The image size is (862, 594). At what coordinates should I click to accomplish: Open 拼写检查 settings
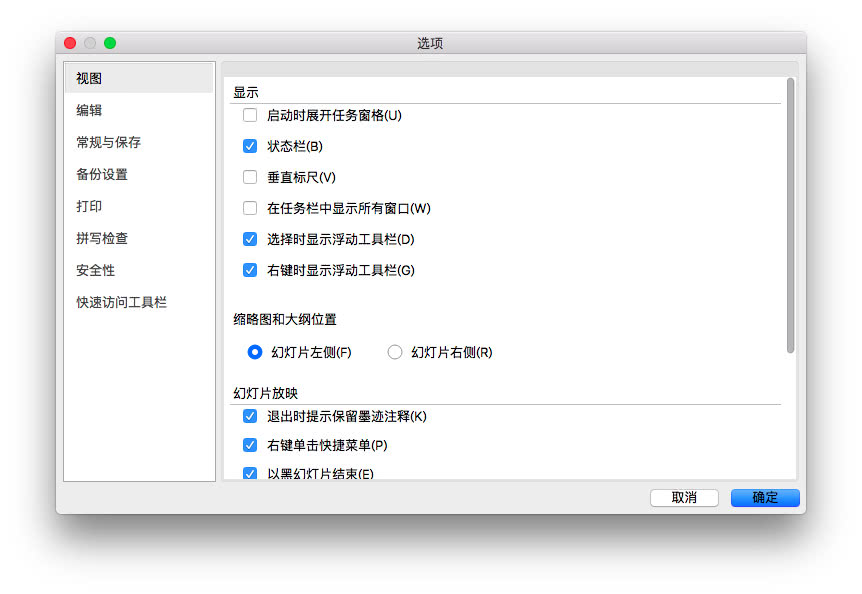pos(139,238)
